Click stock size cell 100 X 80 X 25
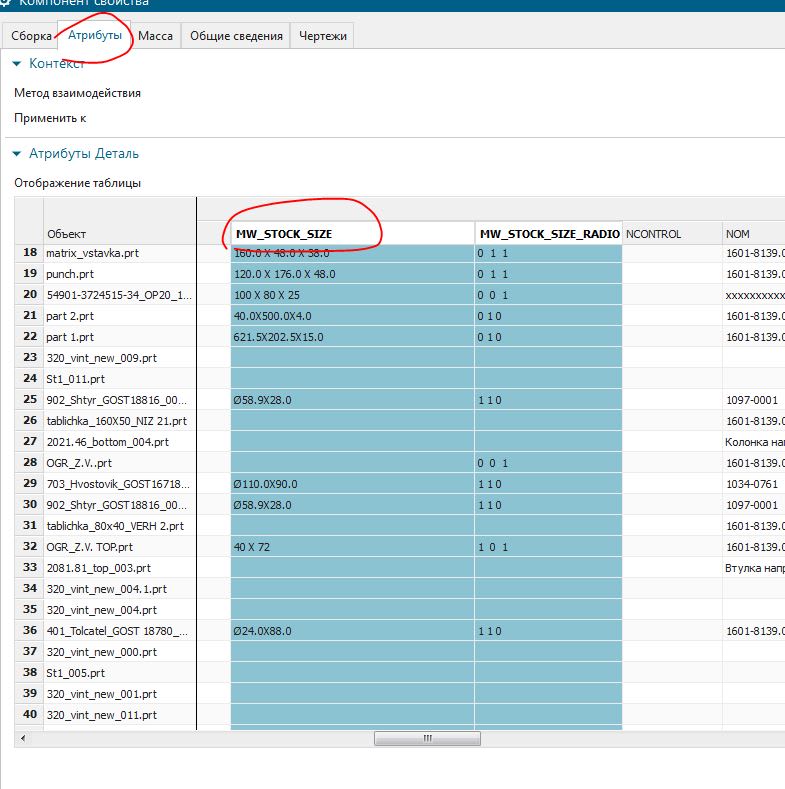 [x=352, y=295]
